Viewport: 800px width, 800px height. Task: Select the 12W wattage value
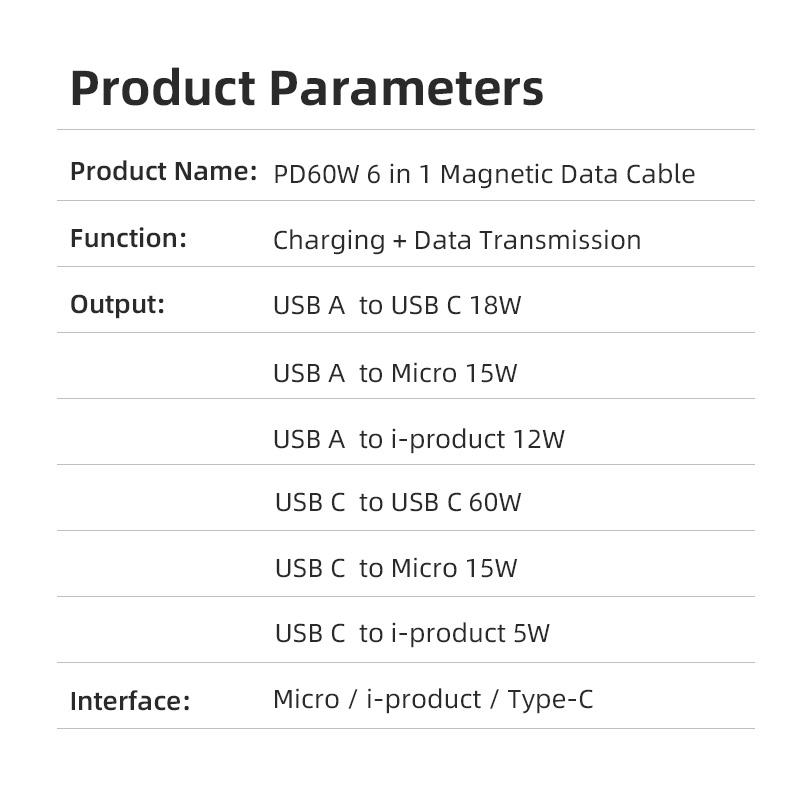point(538,439)
